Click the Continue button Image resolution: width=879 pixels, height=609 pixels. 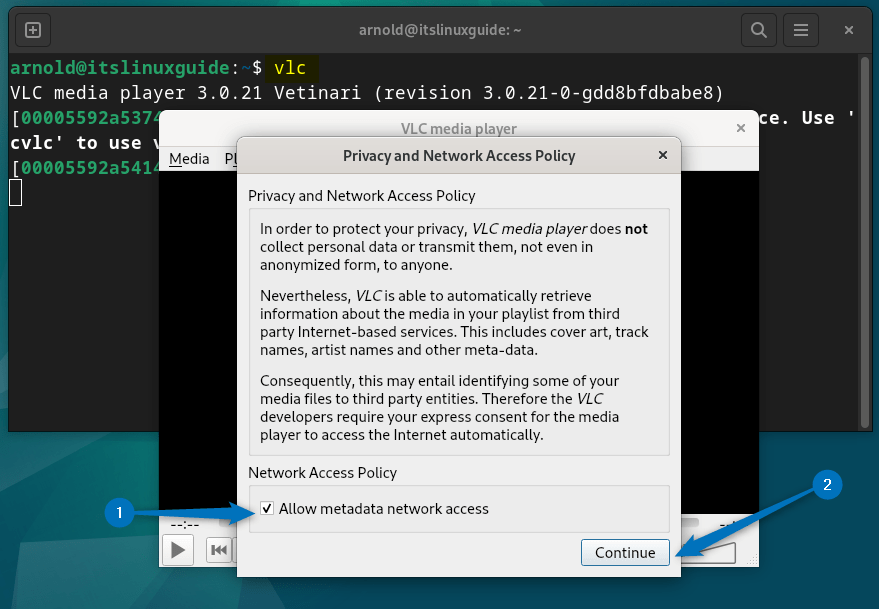coord(625,553)
